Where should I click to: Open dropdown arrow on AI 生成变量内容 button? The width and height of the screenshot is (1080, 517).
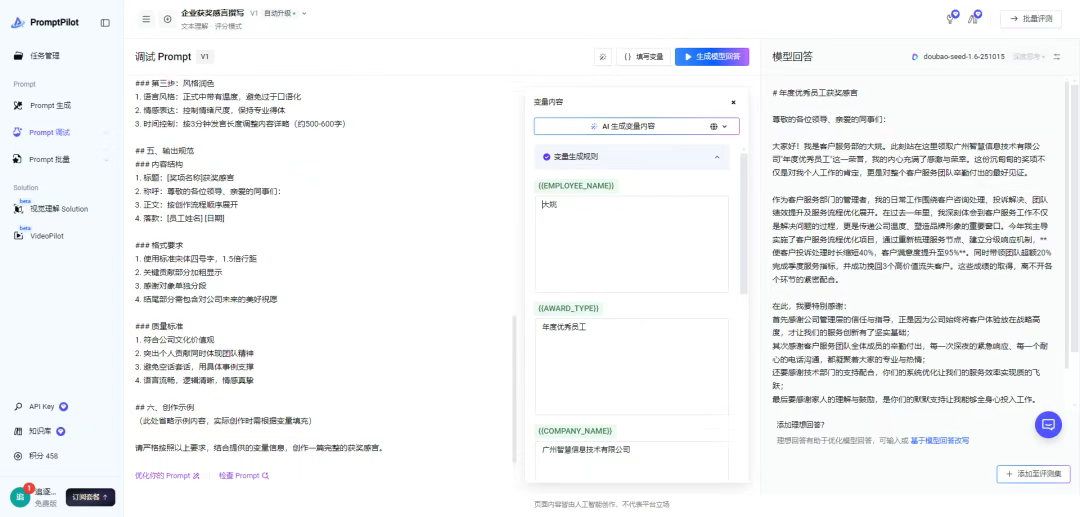[726, 127]
